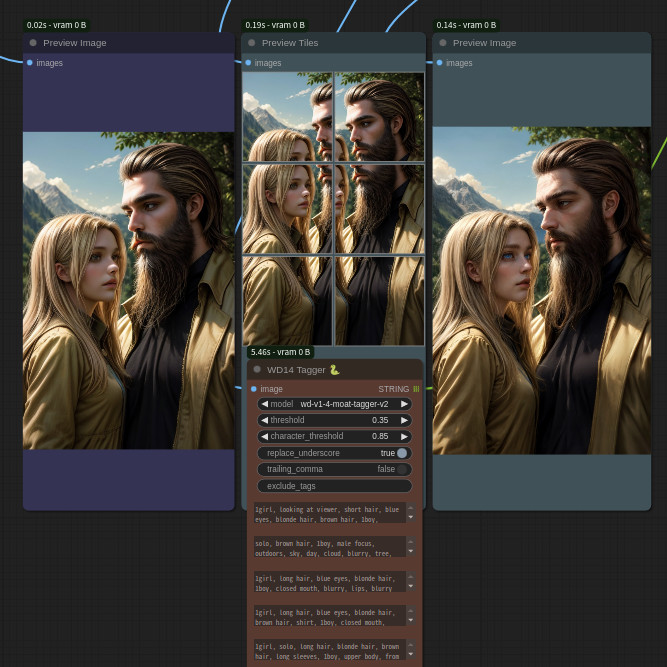
Task: Click the first tag output text box
Action: click(x=328, y=514)
